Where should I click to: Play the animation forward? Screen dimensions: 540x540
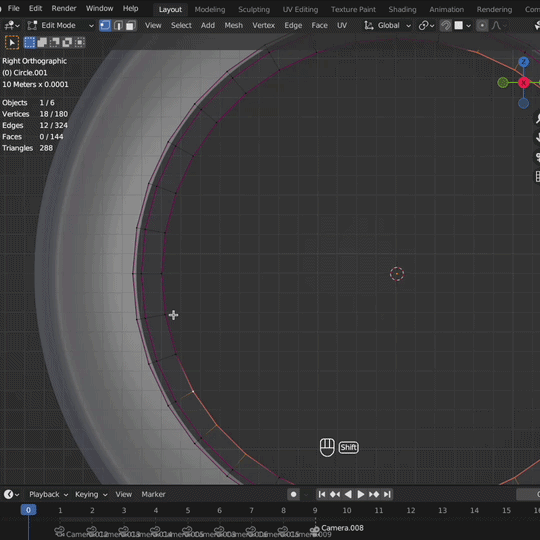pos(361,495)
